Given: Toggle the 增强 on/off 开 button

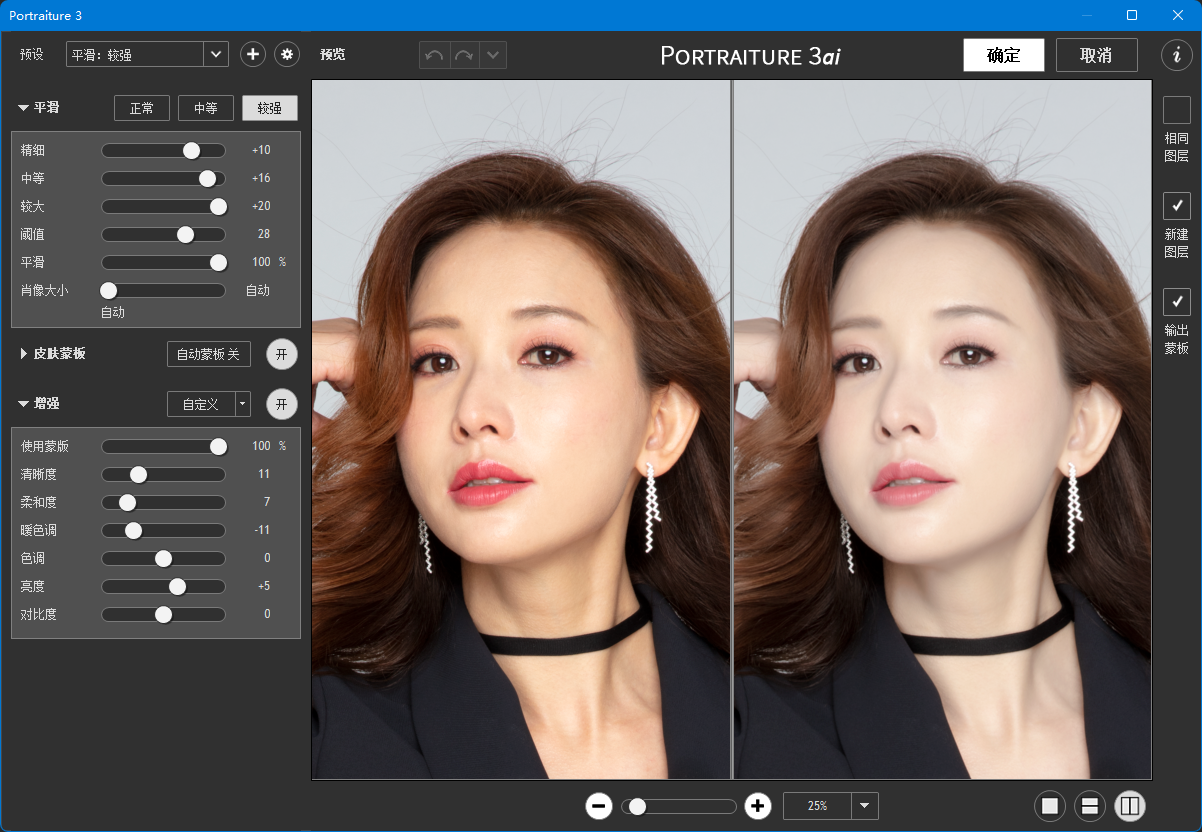Looking at the screenshot, I should [282, 404].
